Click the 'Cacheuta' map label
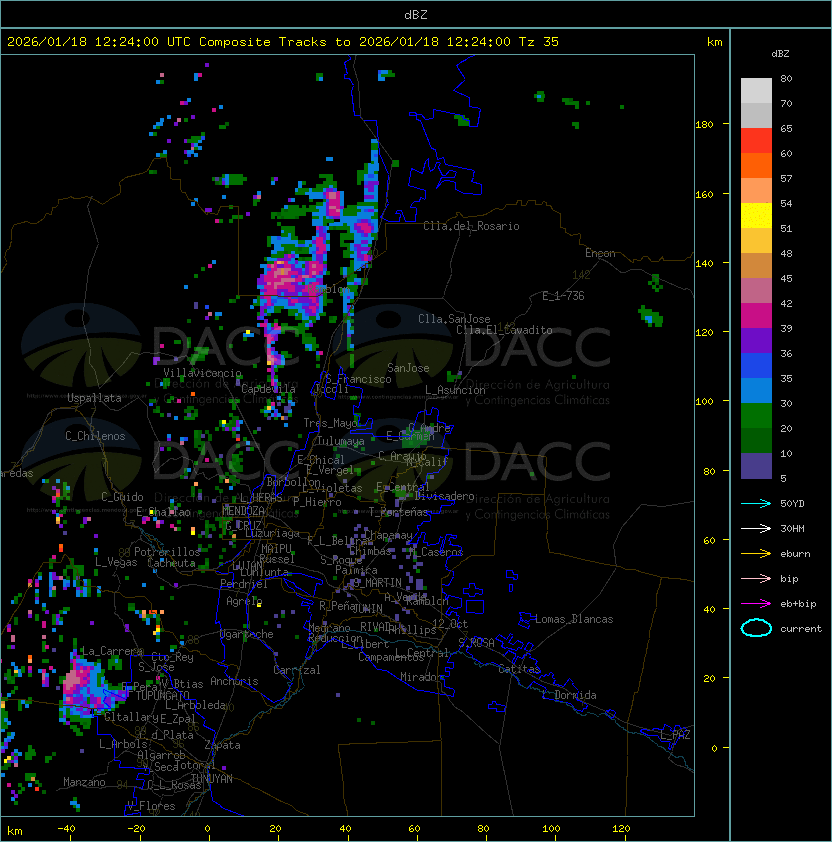 171,563
